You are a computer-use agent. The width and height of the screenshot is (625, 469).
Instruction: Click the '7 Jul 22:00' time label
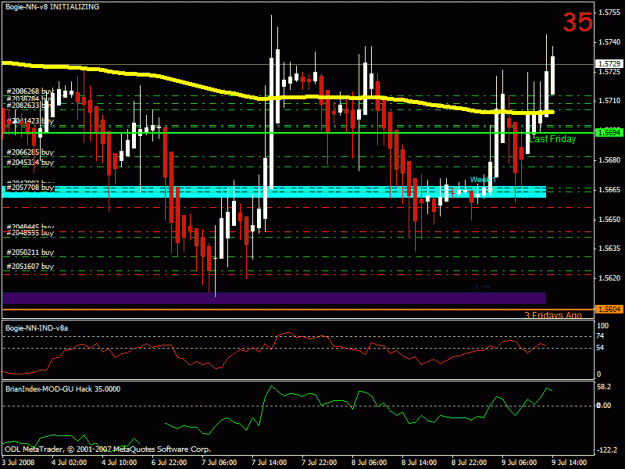pyautogui.click(x=319, y=463)
